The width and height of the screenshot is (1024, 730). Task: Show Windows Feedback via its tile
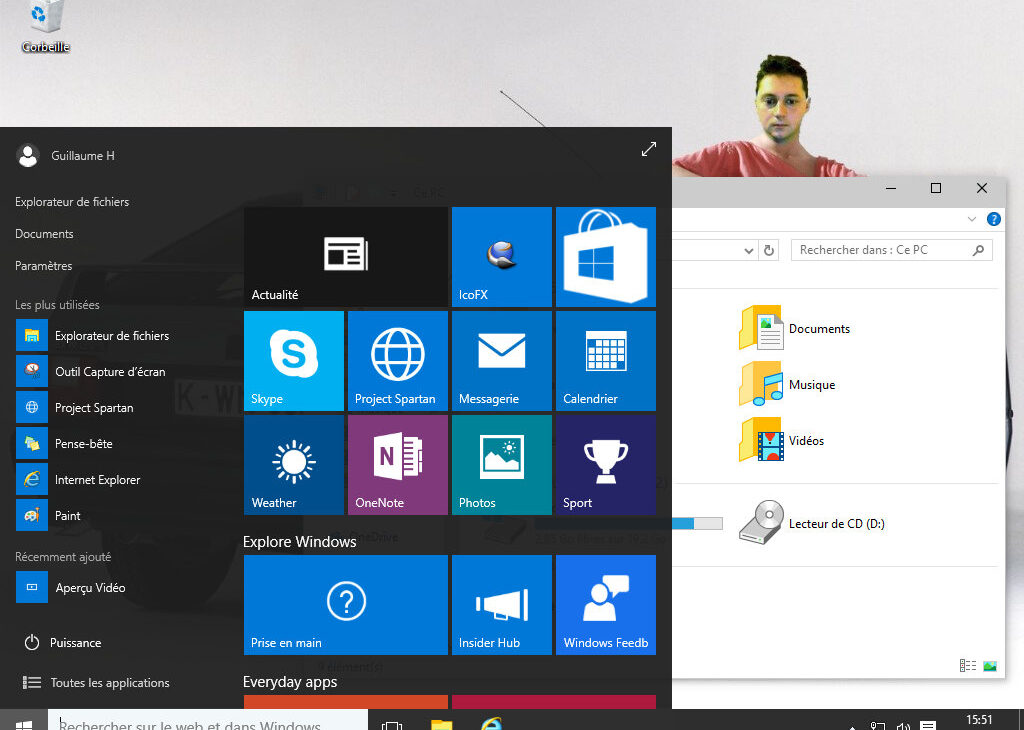[x=605, y=604]
